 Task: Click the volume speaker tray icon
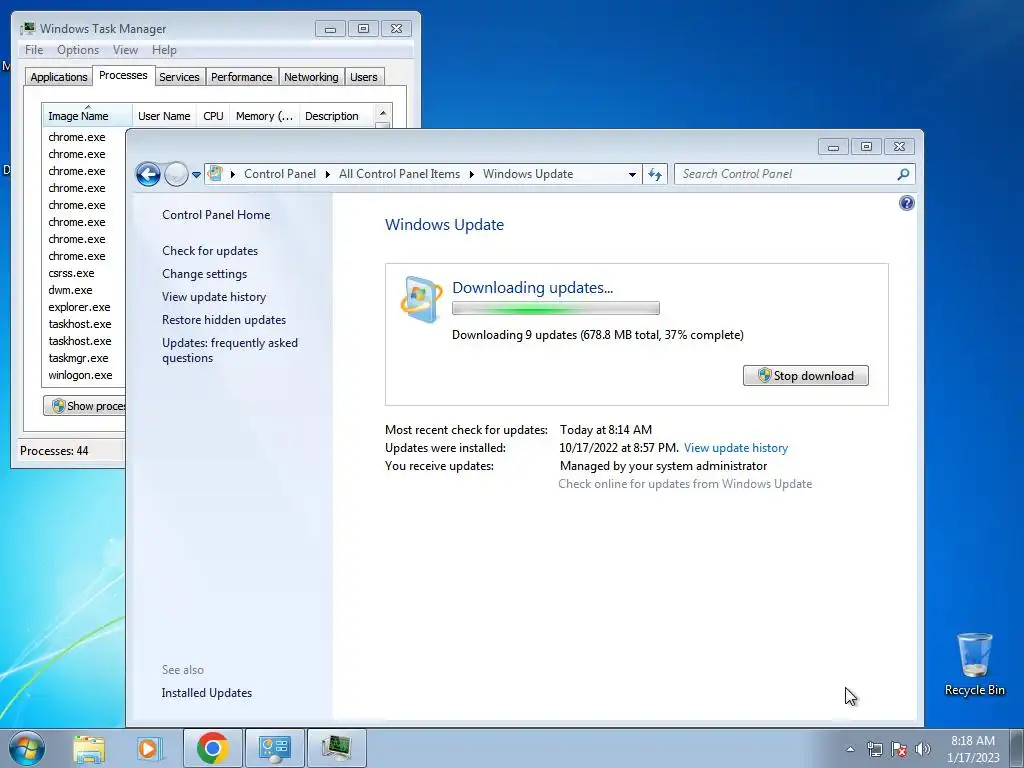[923, 749]
